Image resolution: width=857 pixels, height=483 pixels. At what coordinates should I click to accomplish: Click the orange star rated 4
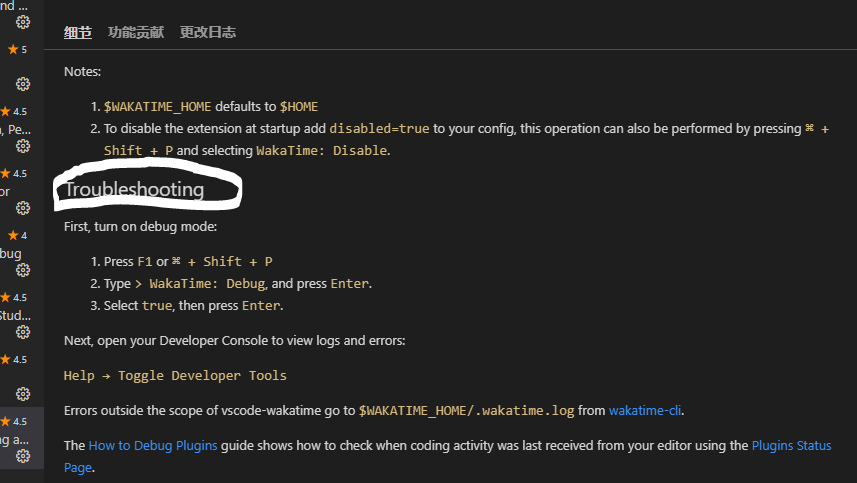(13, 235)
